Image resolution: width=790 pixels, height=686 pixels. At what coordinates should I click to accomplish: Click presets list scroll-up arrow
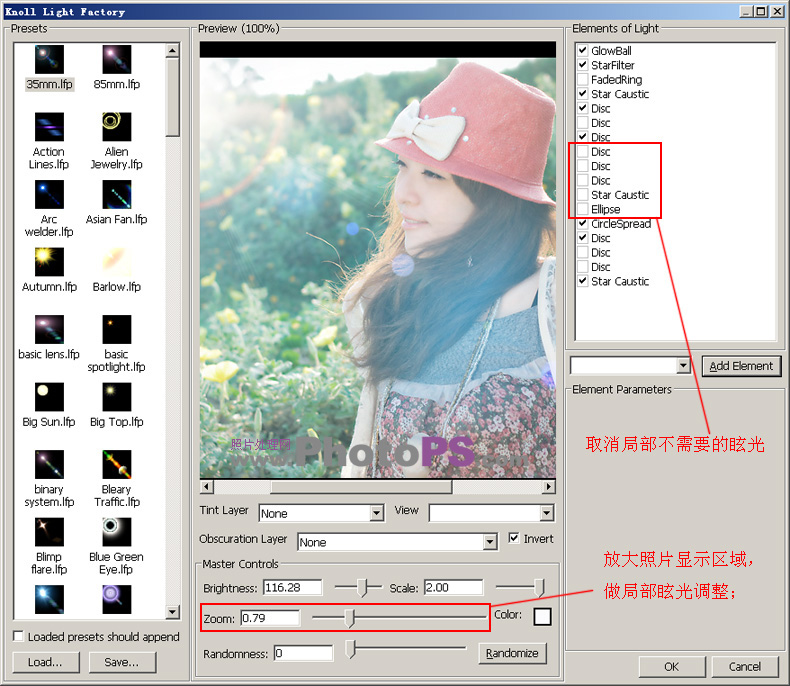[x=173, y=50]
